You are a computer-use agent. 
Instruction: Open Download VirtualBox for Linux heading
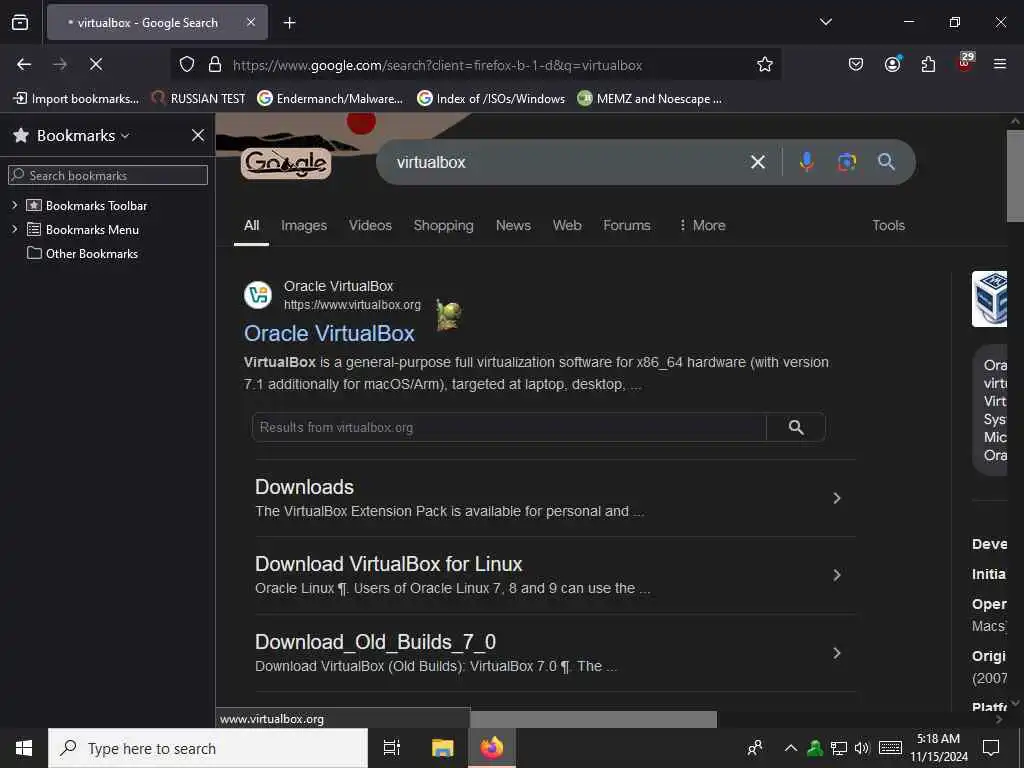point(389,564)
